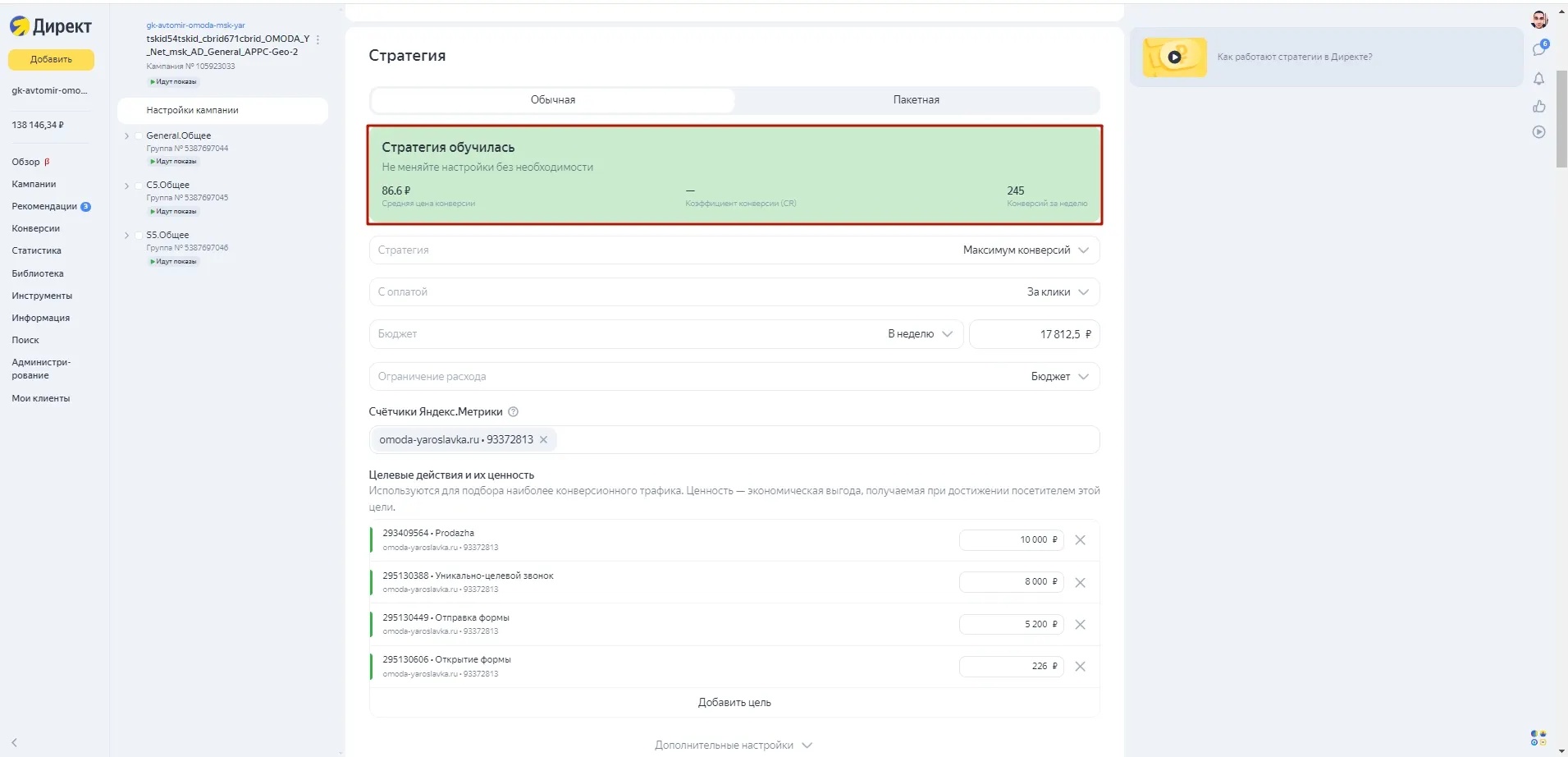Click the notifications bell icon

[1538, 79]
